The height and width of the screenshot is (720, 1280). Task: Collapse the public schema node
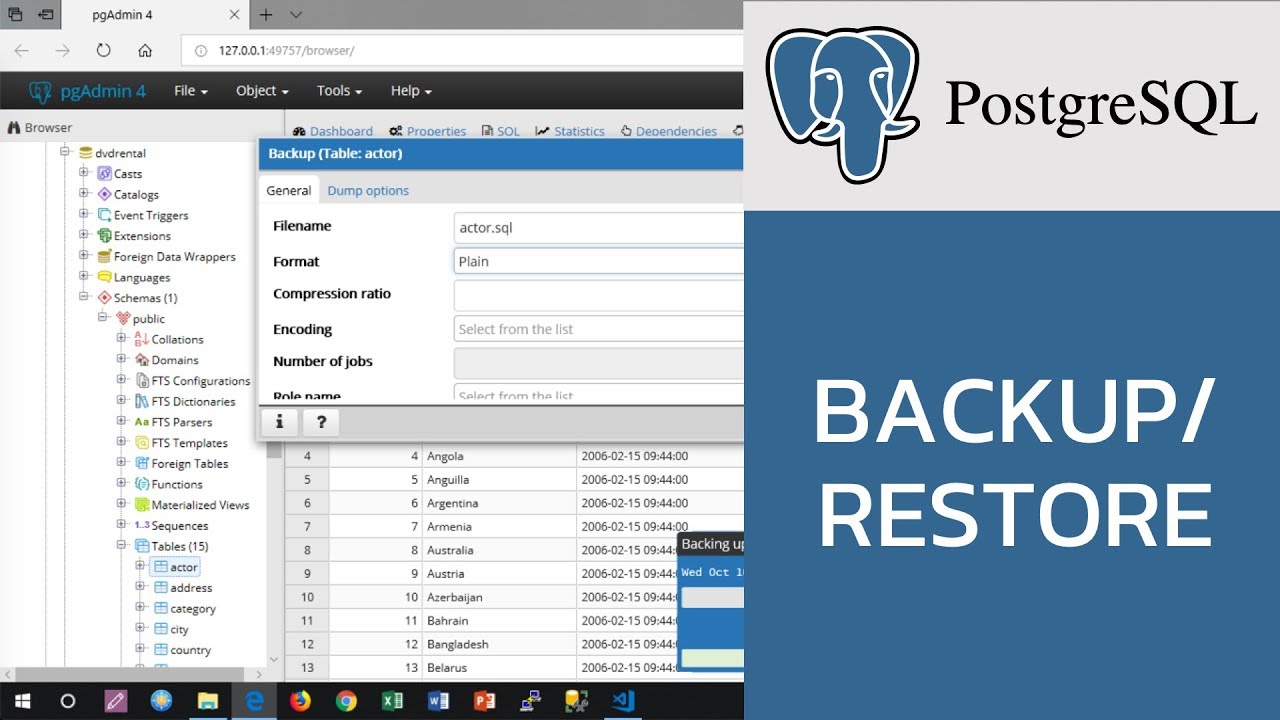pos(103,319)
